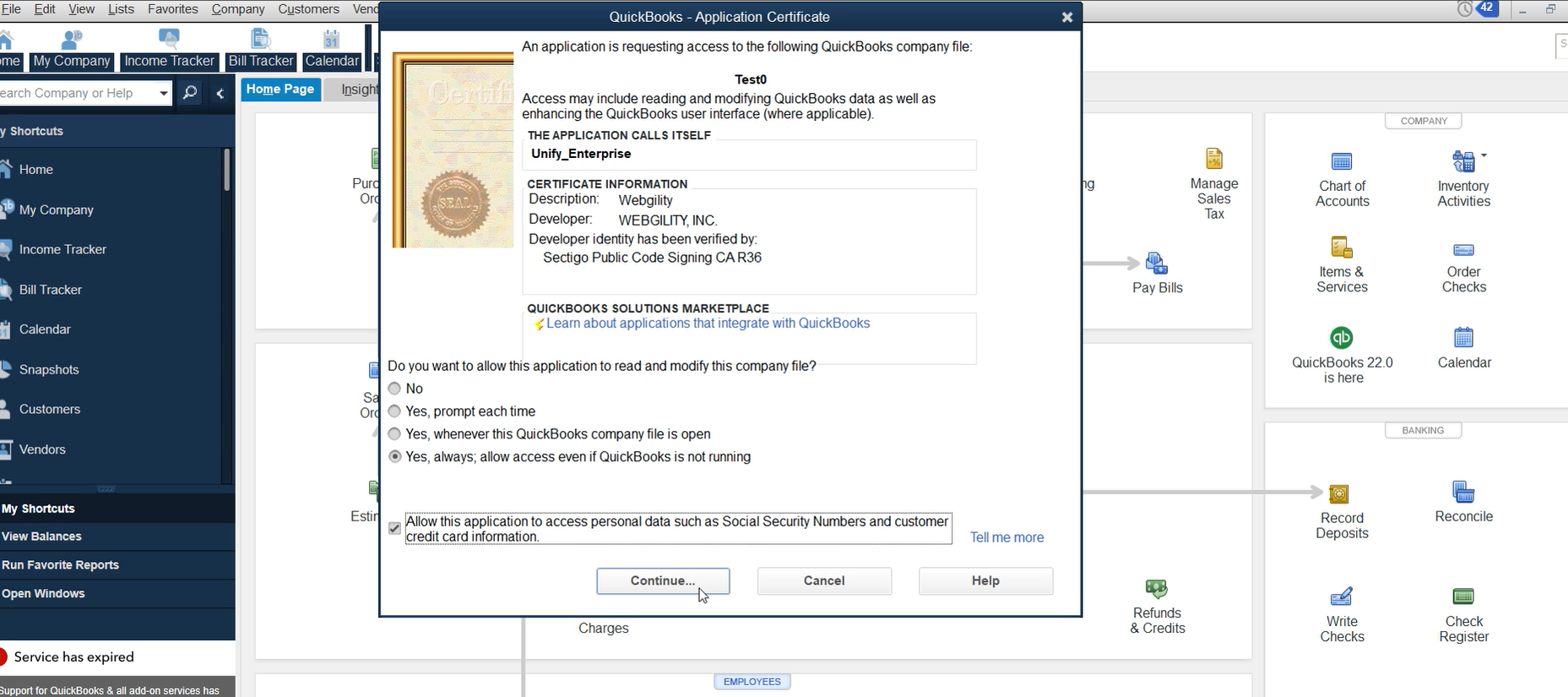
Task: Open the Order Checks icon
Action: click(1463, 249)
